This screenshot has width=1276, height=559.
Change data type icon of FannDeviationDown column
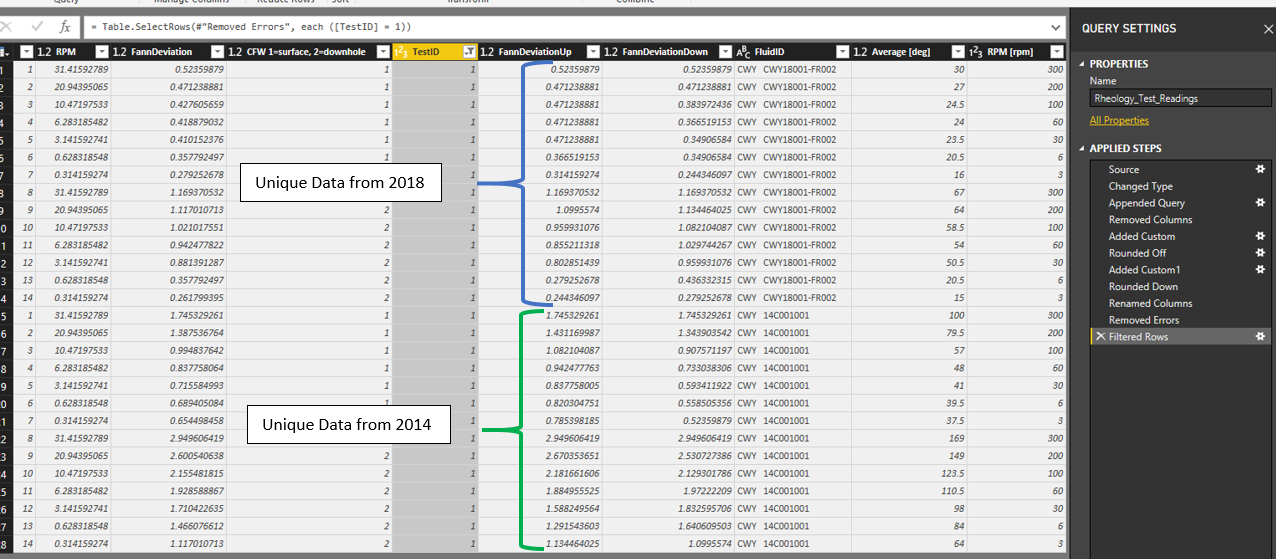610,51
